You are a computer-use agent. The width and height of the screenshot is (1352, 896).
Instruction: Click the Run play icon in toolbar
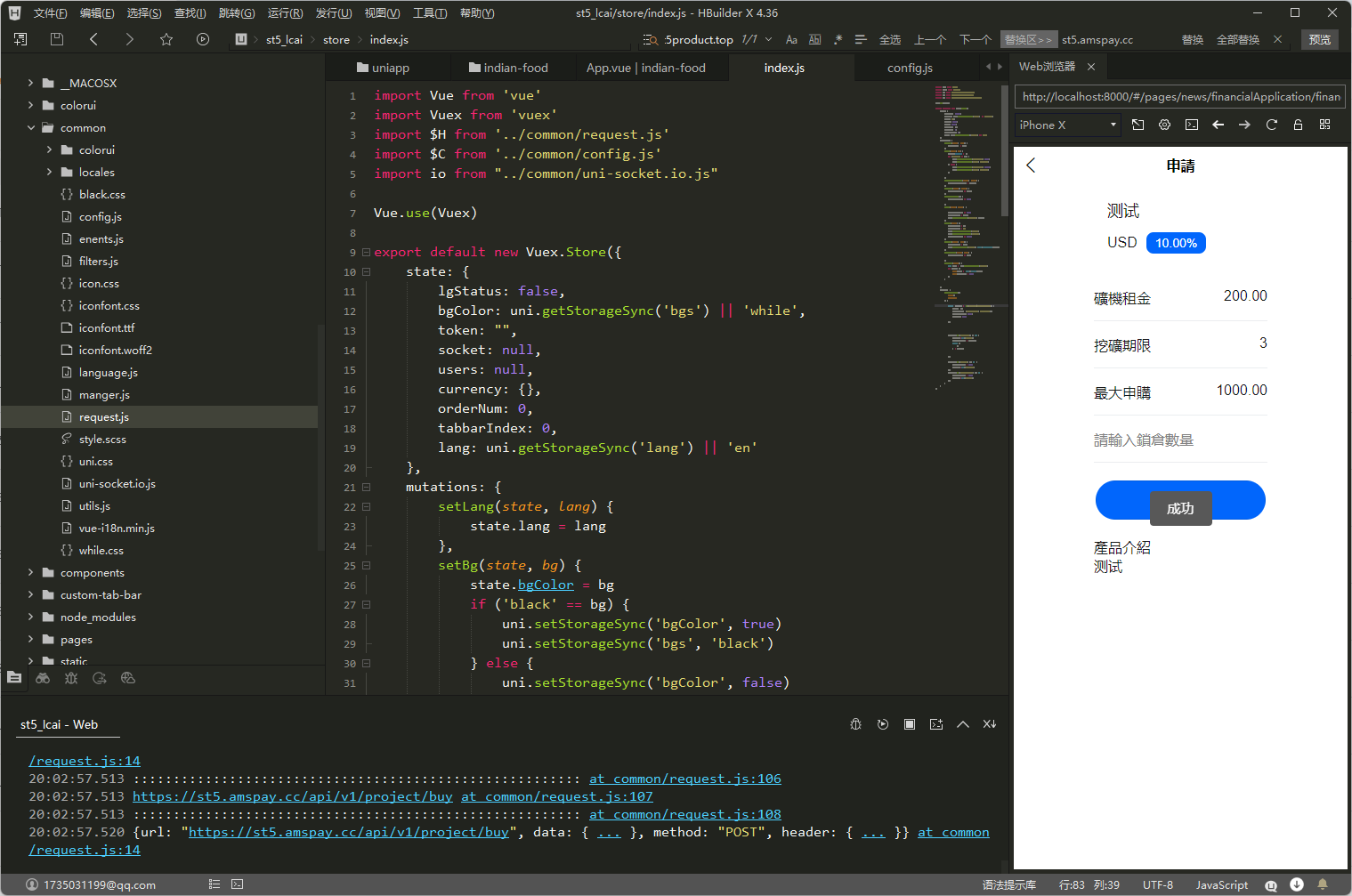coord(203,39)
